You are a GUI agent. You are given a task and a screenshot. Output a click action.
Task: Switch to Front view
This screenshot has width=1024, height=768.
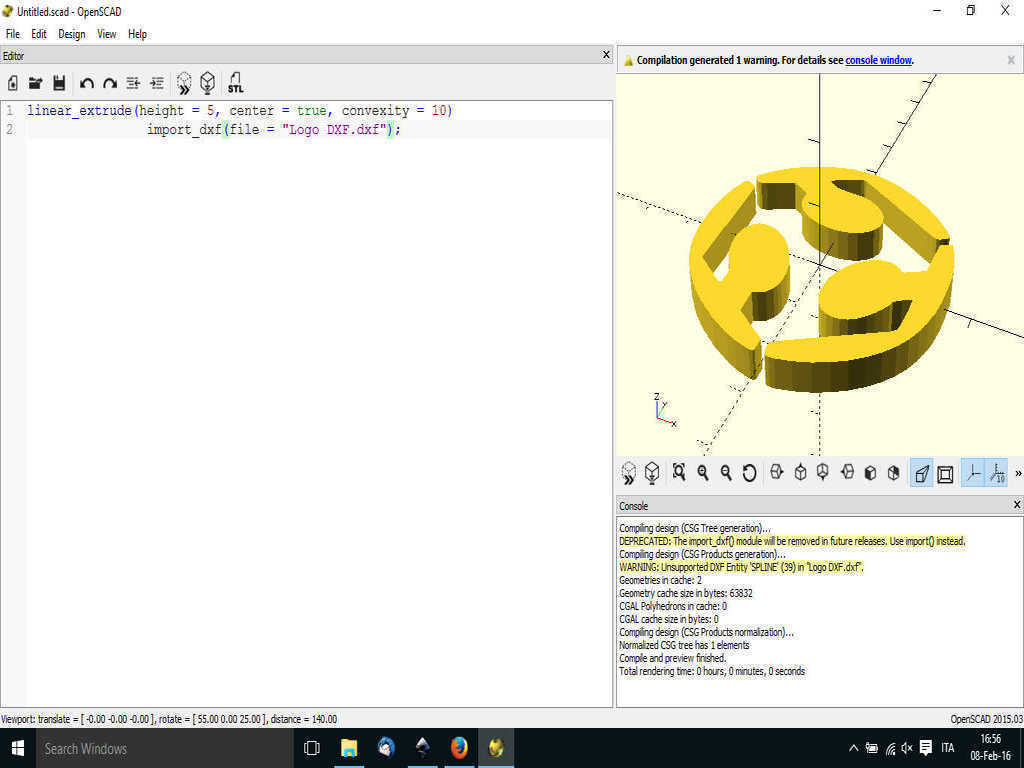pyautogui.click(x=870, y=472)
